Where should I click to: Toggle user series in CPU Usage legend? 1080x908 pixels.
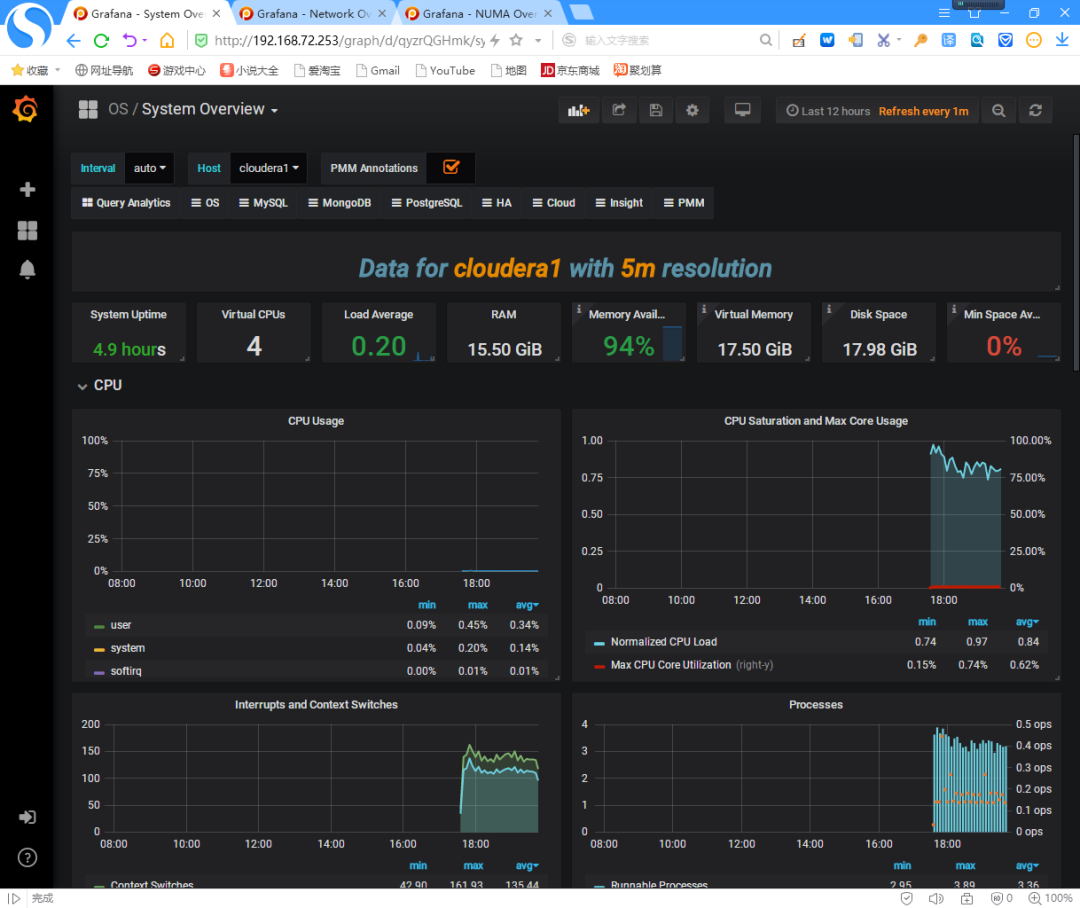(121, 625)
